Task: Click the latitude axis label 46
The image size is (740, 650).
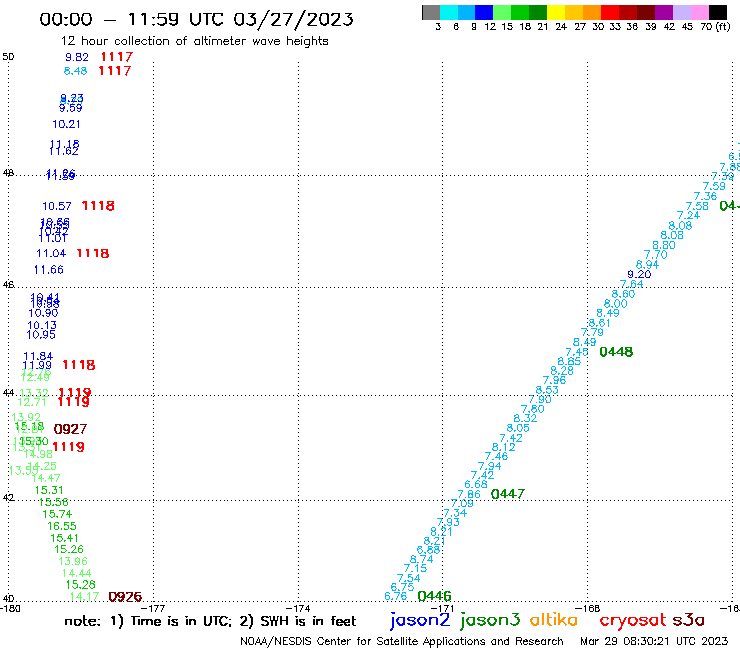Action: click(8, 285)
